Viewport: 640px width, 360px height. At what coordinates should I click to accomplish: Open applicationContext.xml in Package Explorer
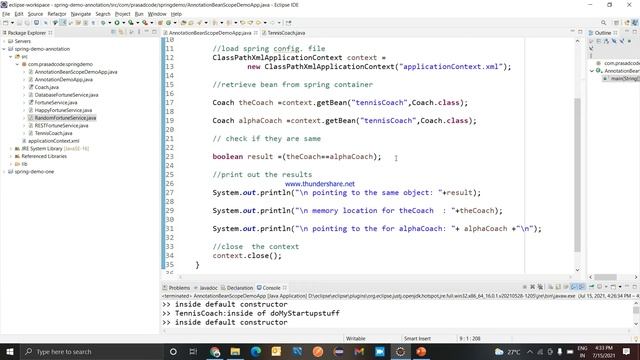[53, 141]
